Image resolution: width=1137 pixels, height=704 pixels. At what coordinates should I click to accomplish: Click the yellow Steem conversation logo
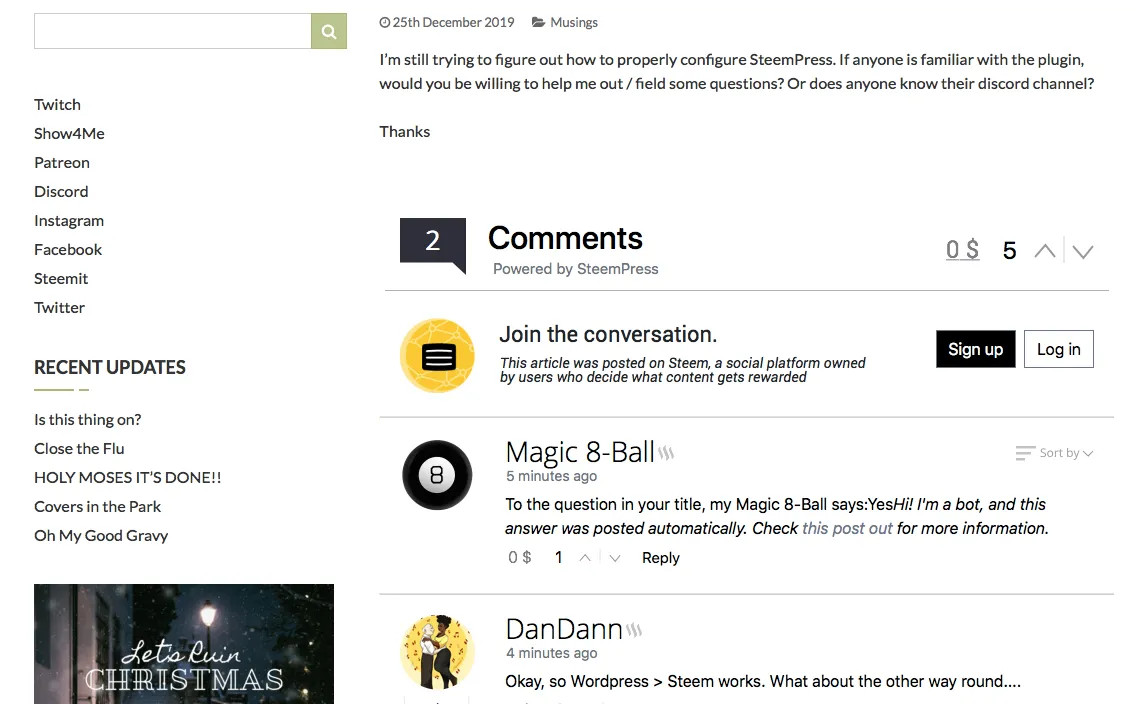(x=437, y=356)
